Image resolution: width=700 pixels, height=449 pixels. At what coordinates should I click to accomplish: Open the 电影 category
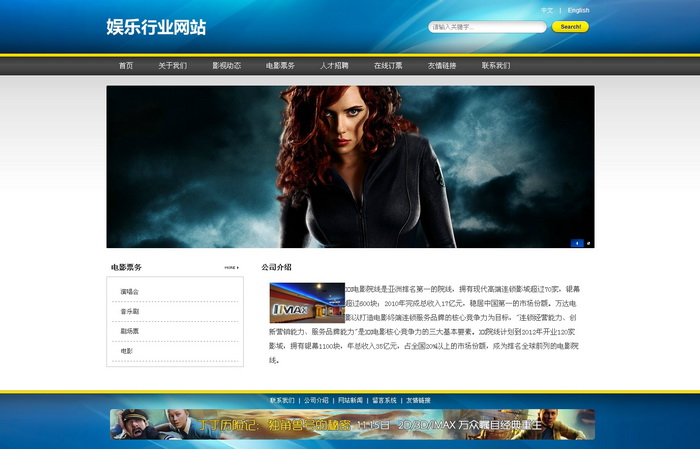[x=126, y=351]
